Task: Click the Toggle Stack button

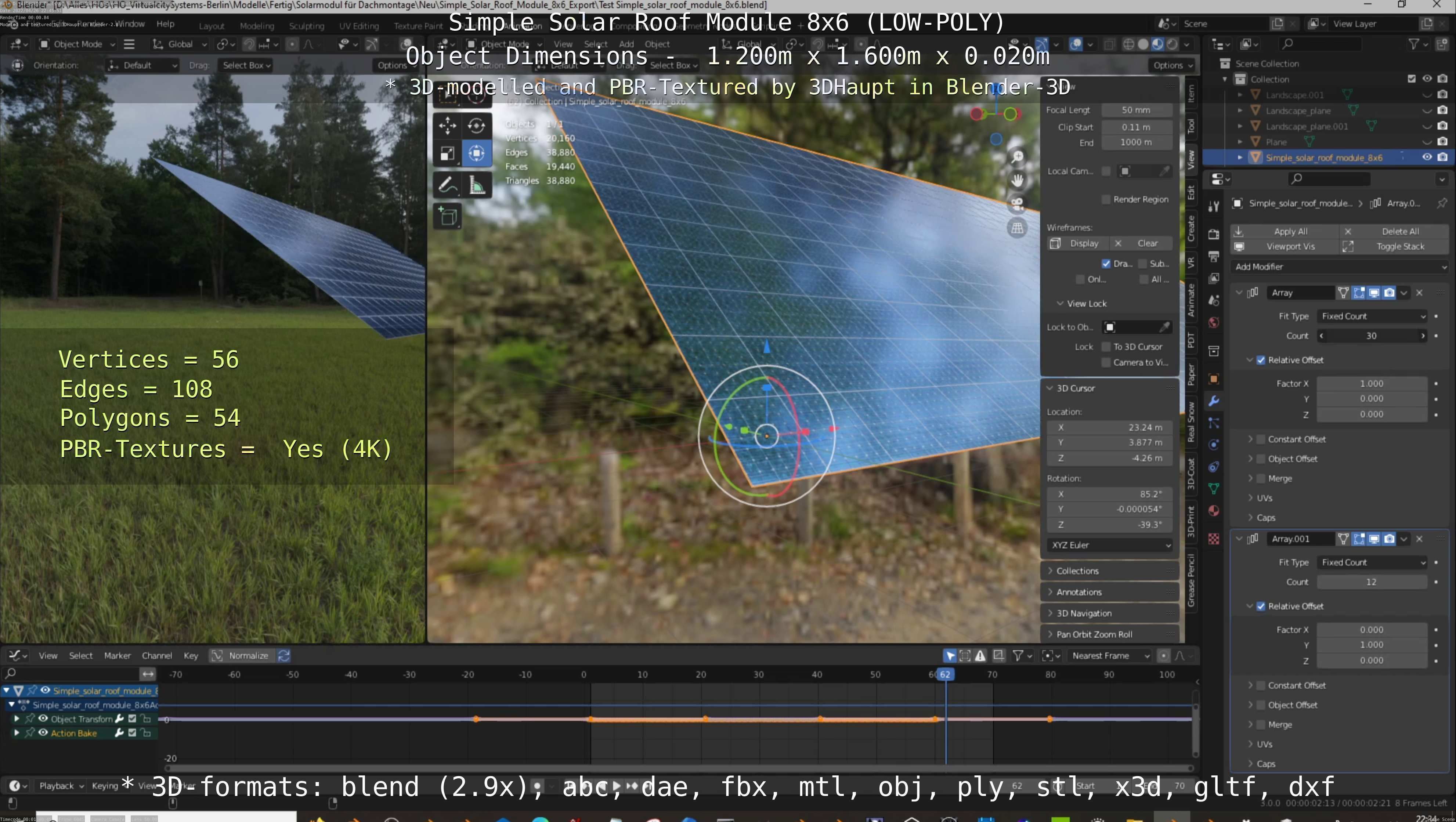Action: [1394, 247]
